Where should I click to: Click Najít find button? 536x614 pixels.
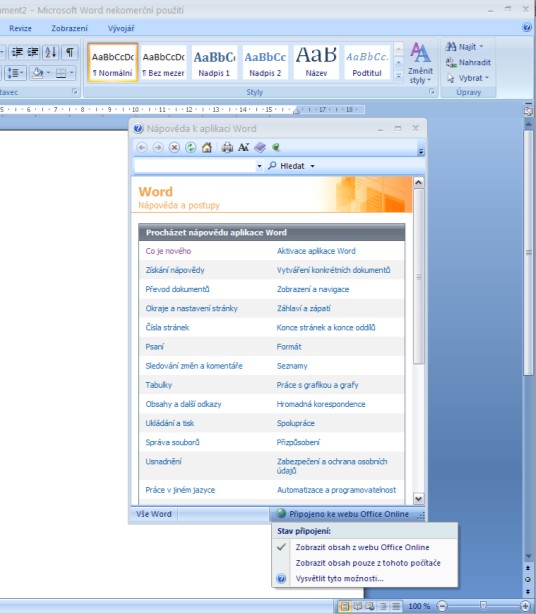[462, 47]
